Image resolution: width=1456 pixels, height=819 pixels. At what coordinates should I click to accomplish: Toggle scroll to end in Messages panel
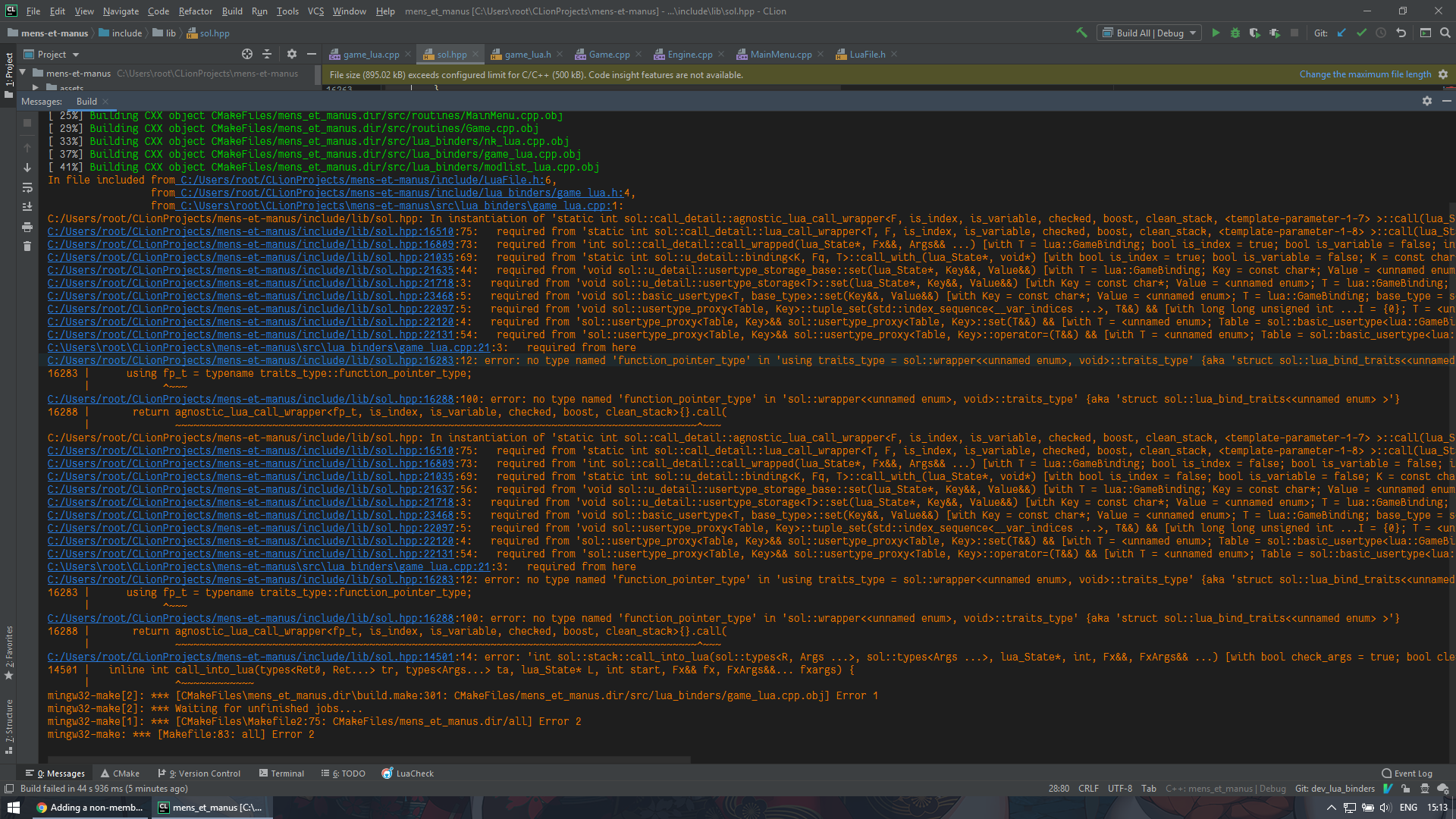[x=27, y=207]
